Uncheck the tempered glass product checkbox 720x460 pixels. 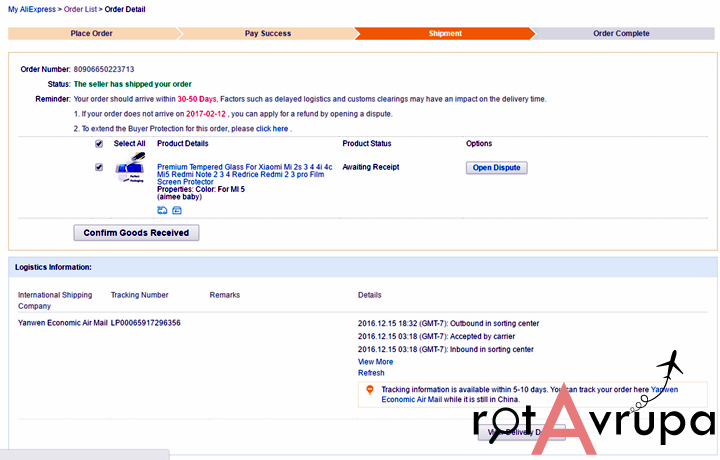[x=98, y=167]
